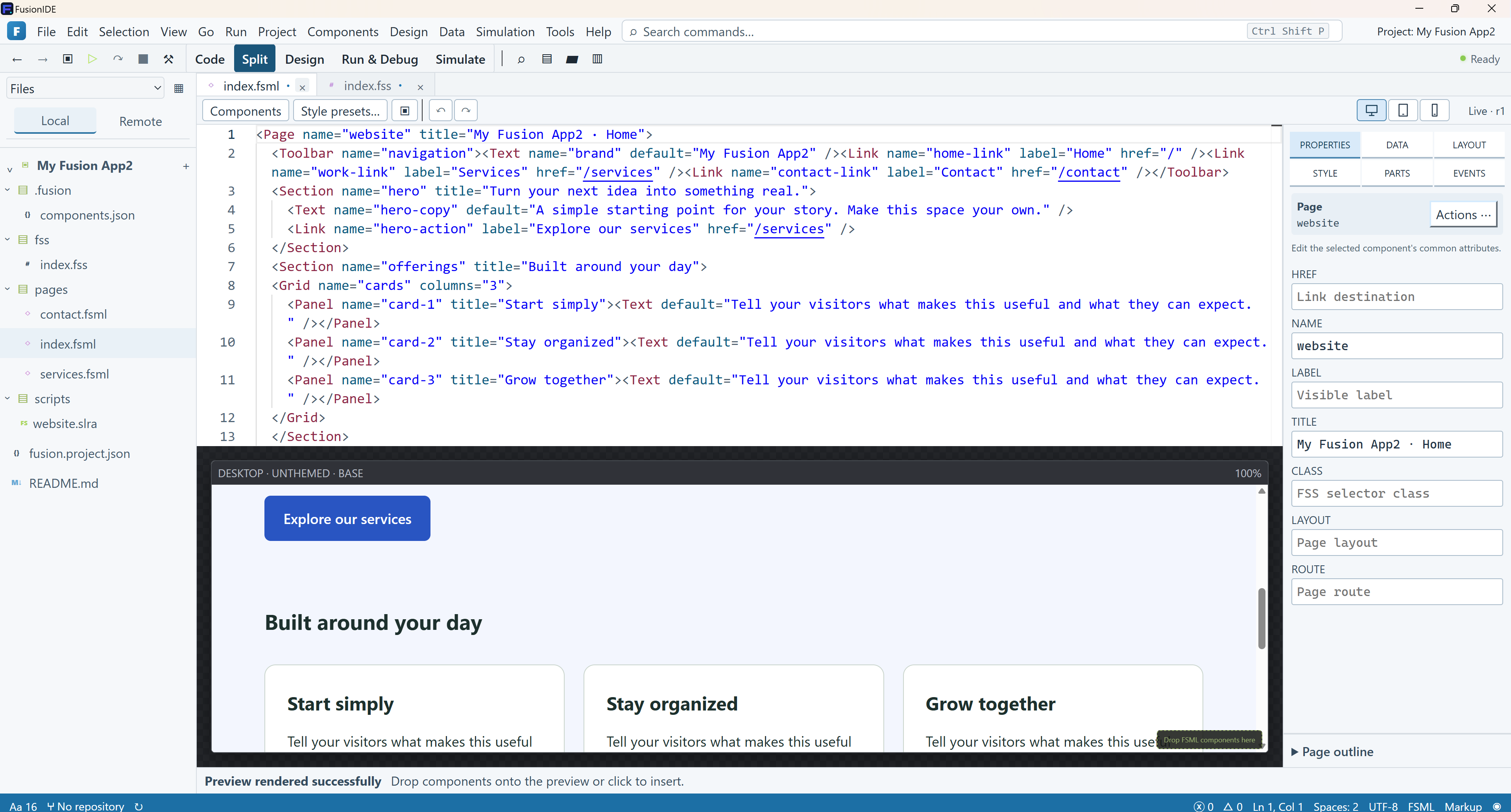This screenshot has width=1511, height=812.
Task: Click the add plus icon next to My Fusion App2
Action: [x=186, y=166]
